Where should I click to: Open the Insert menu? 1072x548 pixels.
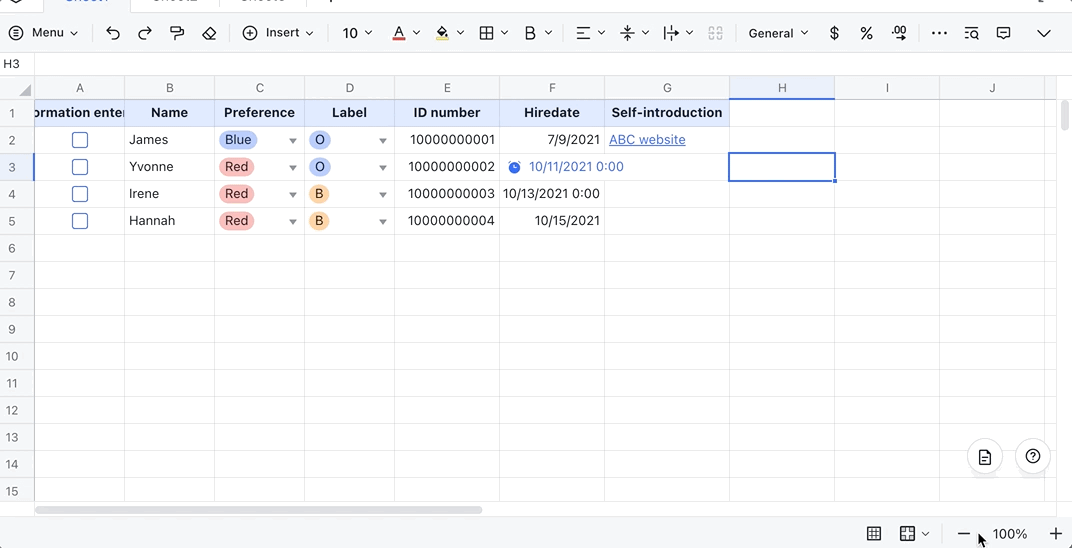tap(278, 33)
